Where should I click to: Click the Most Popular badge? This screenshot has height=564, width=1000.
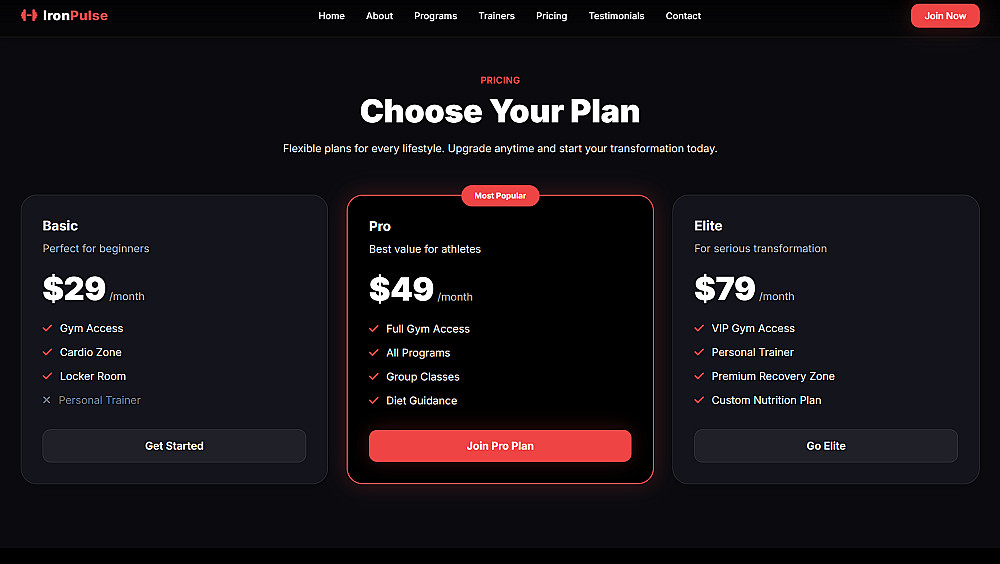point(500,196)
